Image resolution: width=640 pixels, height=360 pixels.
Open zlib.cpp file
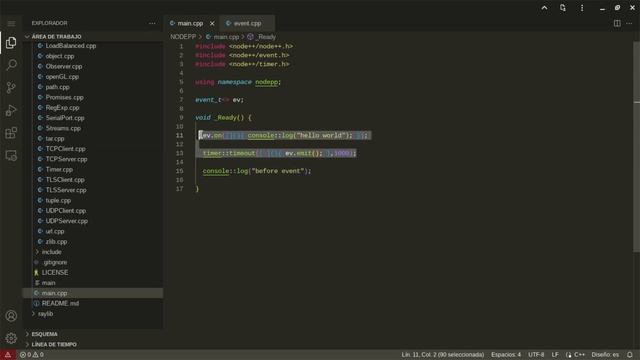pyautogui.click(x=56, y=242)
